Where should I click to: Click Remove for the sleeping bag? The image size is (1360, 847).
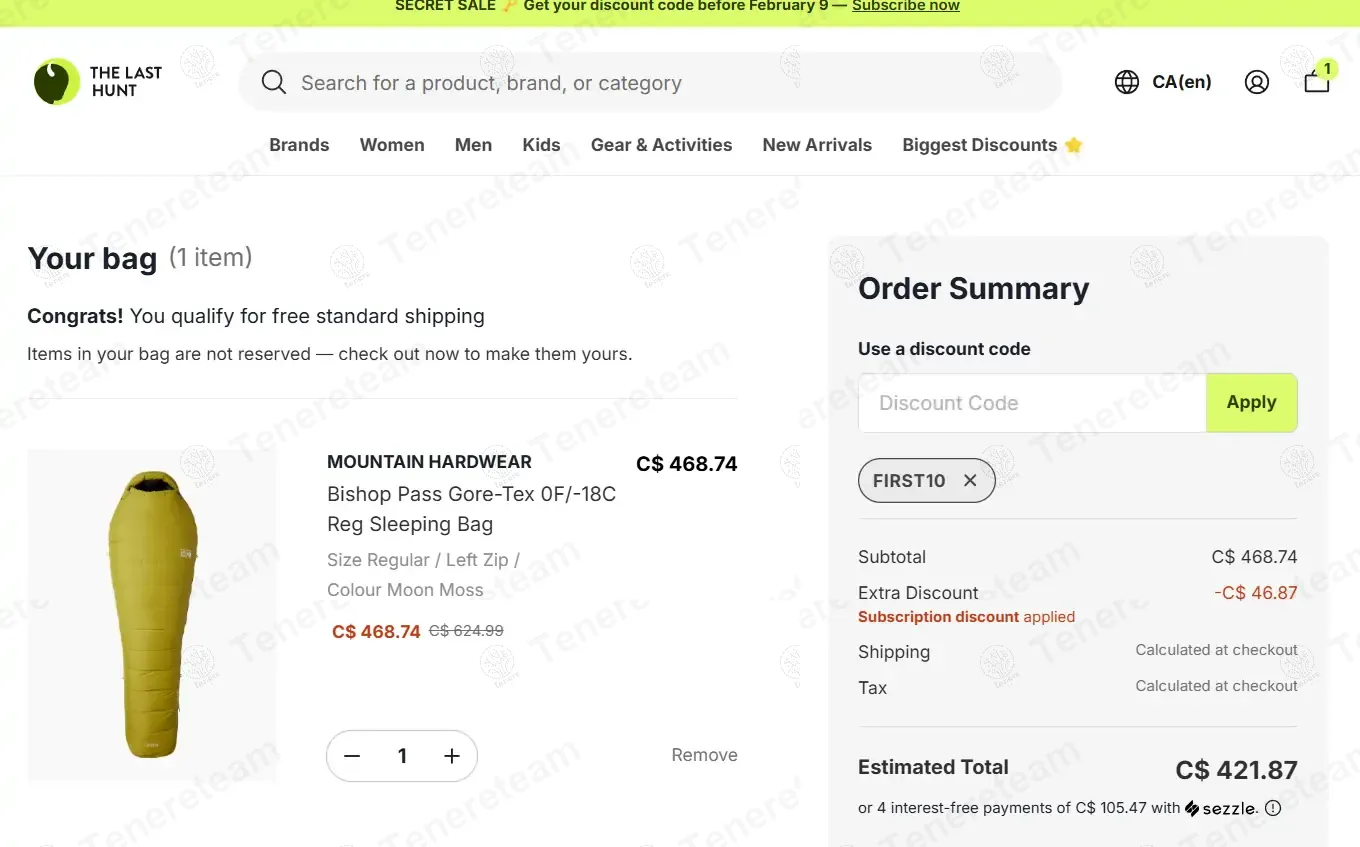coord(704,755)
